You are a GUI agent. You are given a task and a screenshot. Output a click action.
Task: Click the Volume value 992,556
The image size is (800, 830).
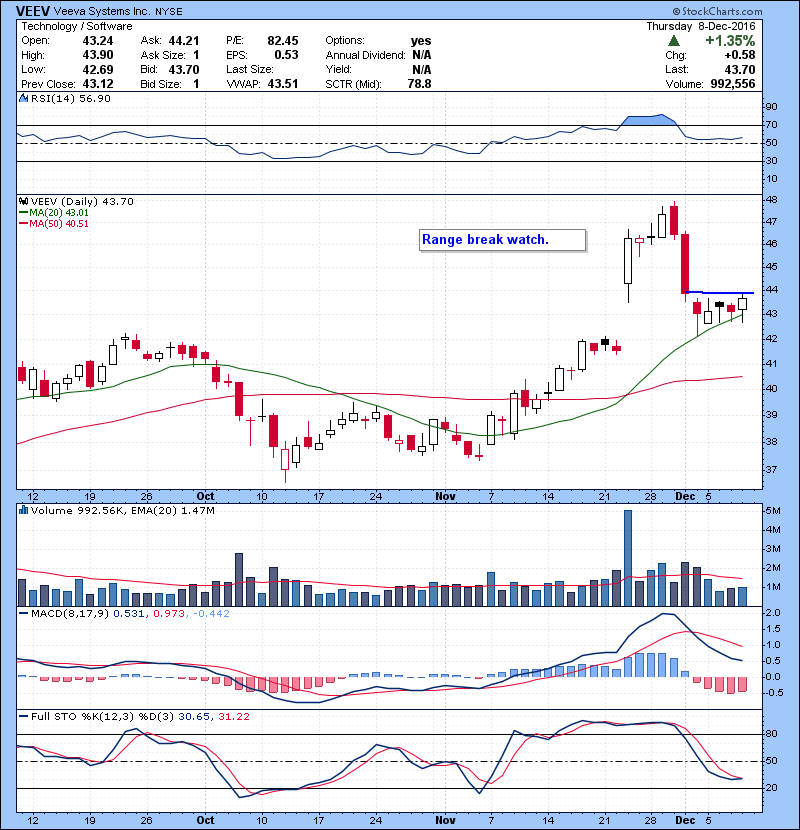click(733, 84)
